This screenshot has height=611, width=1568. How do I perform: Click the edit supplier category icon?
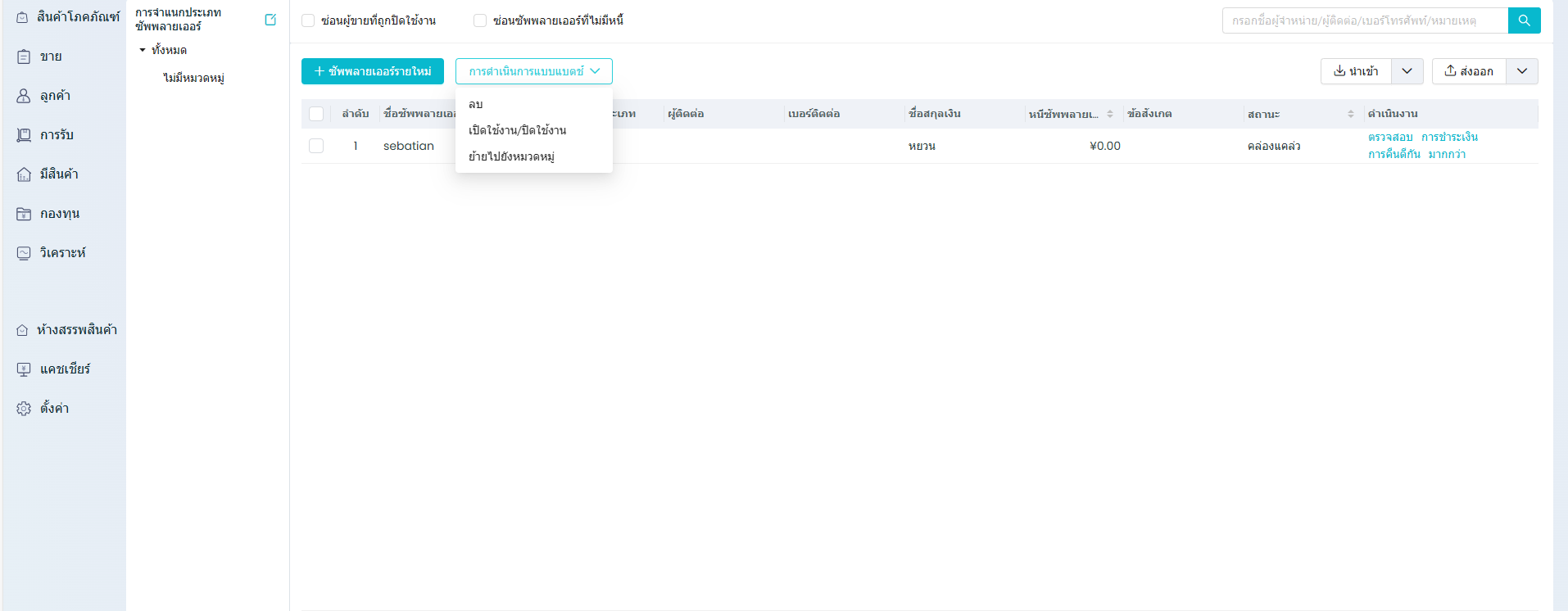click(270, 20)
